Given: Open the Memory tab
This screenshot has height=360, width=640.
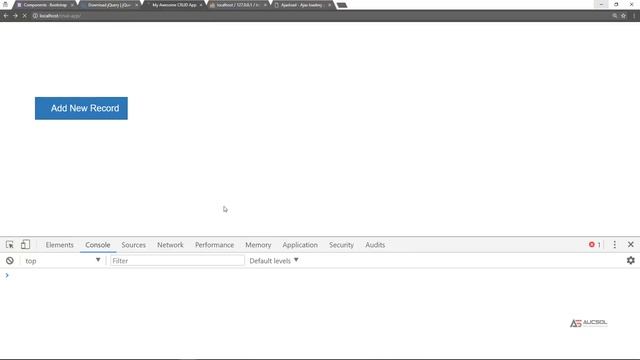Looking at the screenshot, I should 258,245.
